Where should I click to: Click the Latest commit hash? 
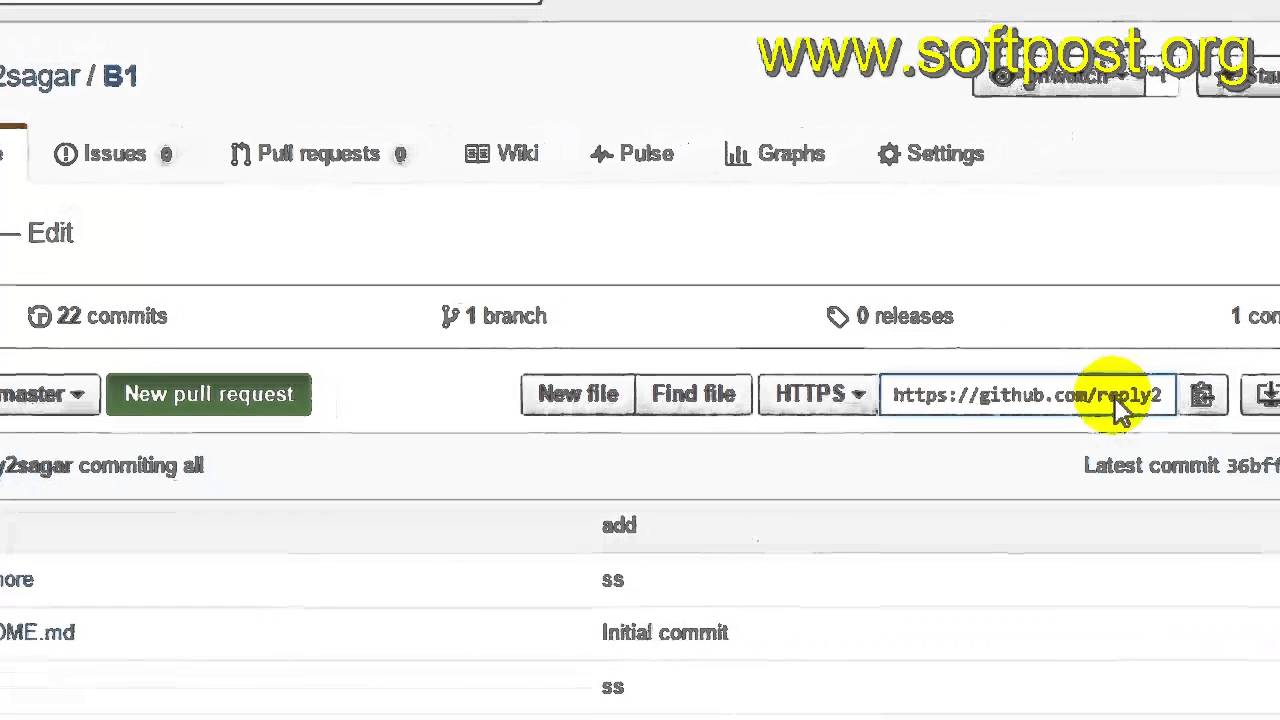(1253, 466)
